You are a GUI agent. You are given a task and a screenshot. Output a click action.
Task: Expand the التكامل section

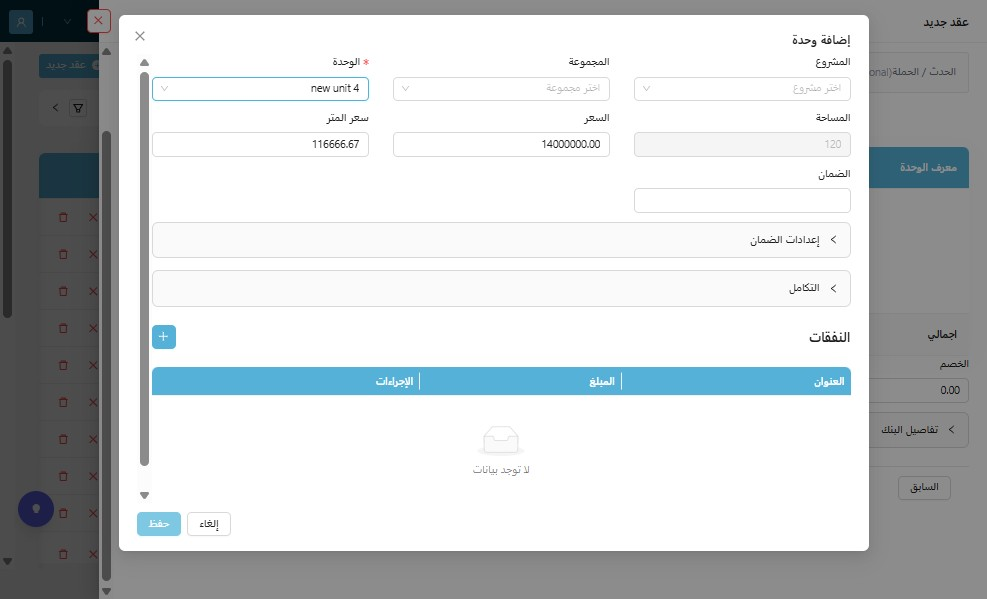coord(501,288)
